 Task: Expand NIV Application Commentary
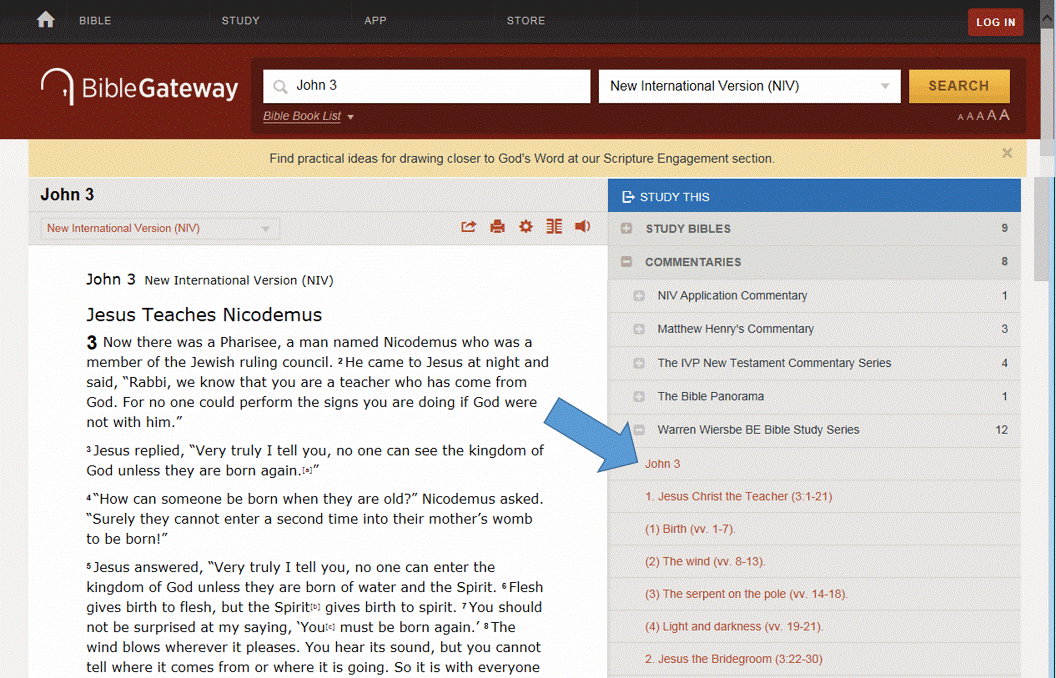[639, 296]
